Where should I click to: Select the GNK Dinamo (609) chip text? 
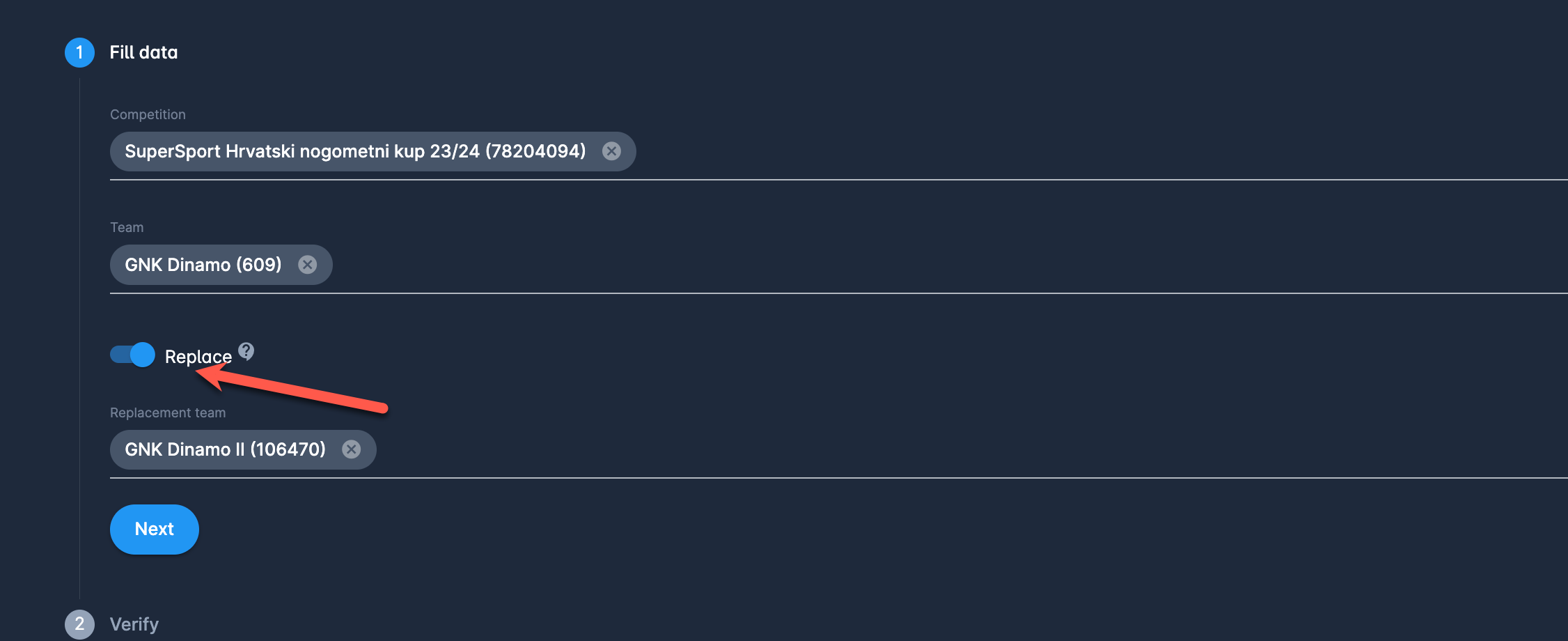[x=203, y=265]
